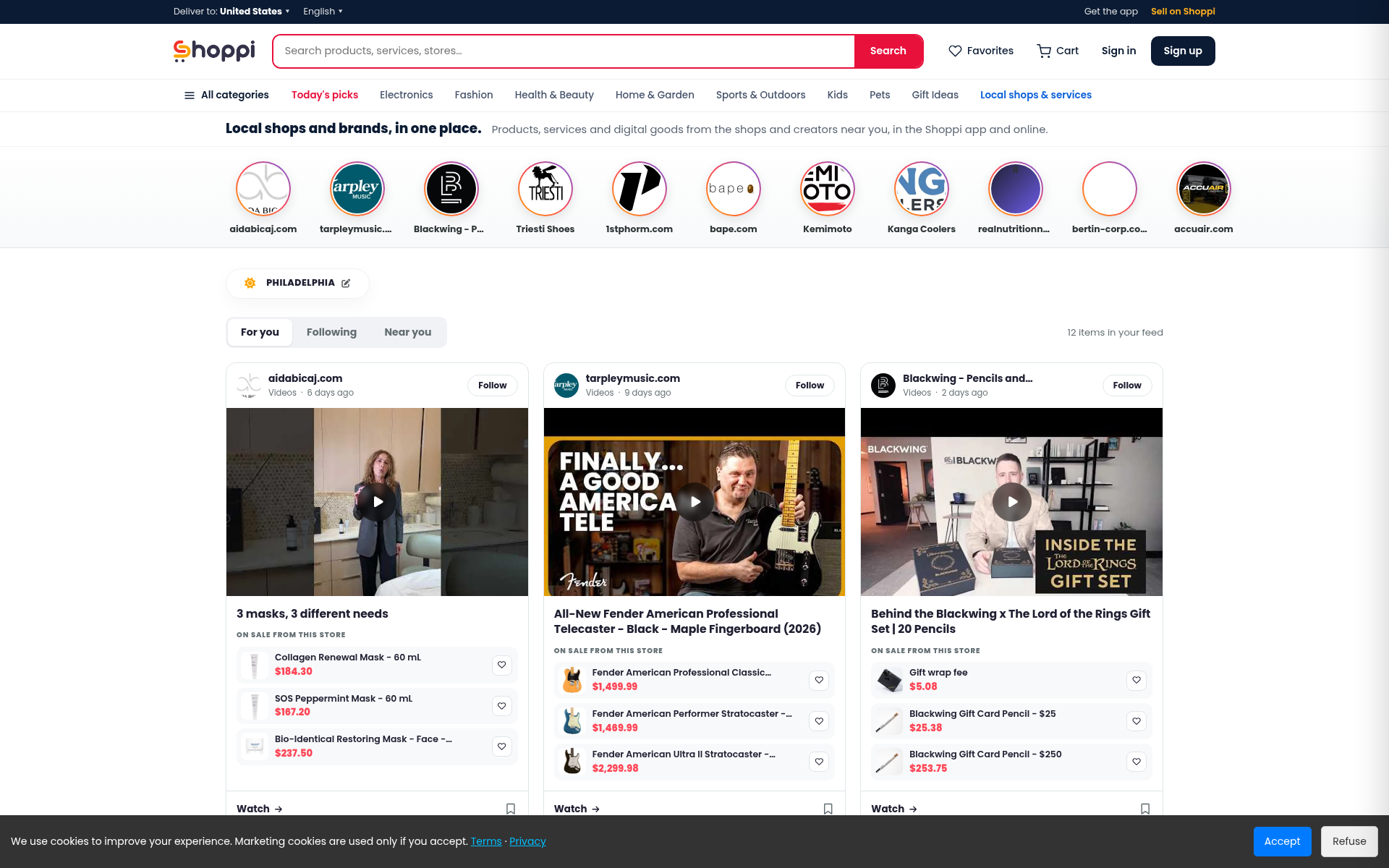Open English language dropdown
The image size is (1389, 868).
(x=323, y=12)
